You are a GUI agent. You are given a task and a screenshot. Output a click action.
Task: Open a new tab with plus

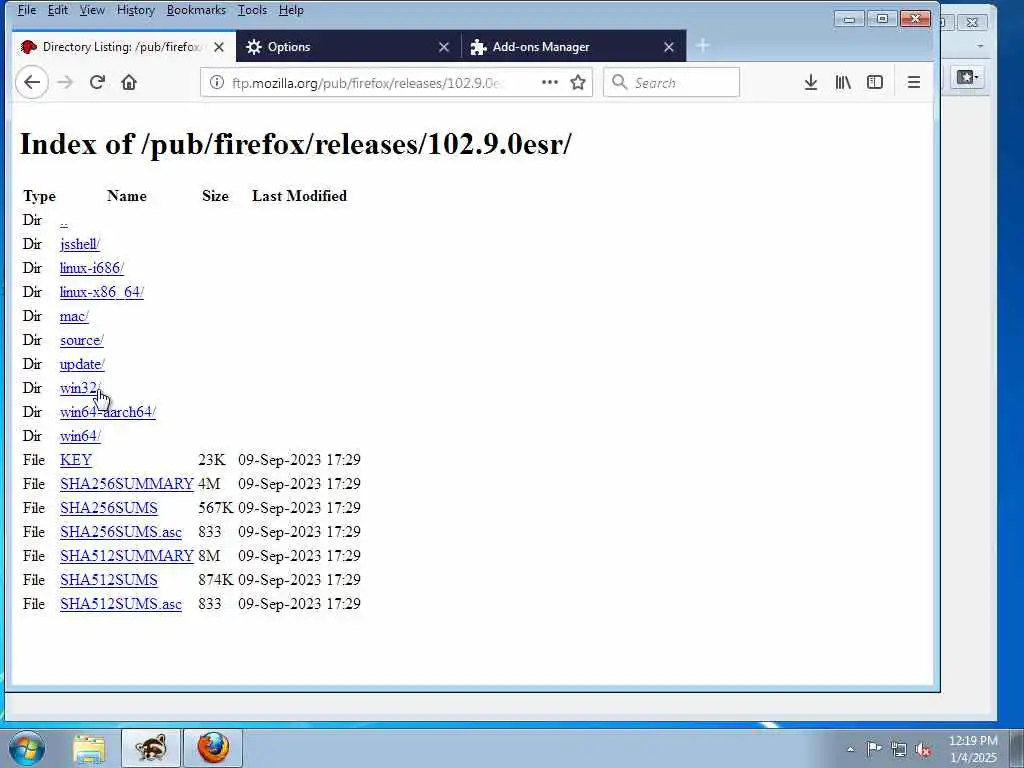click(703, 46)
